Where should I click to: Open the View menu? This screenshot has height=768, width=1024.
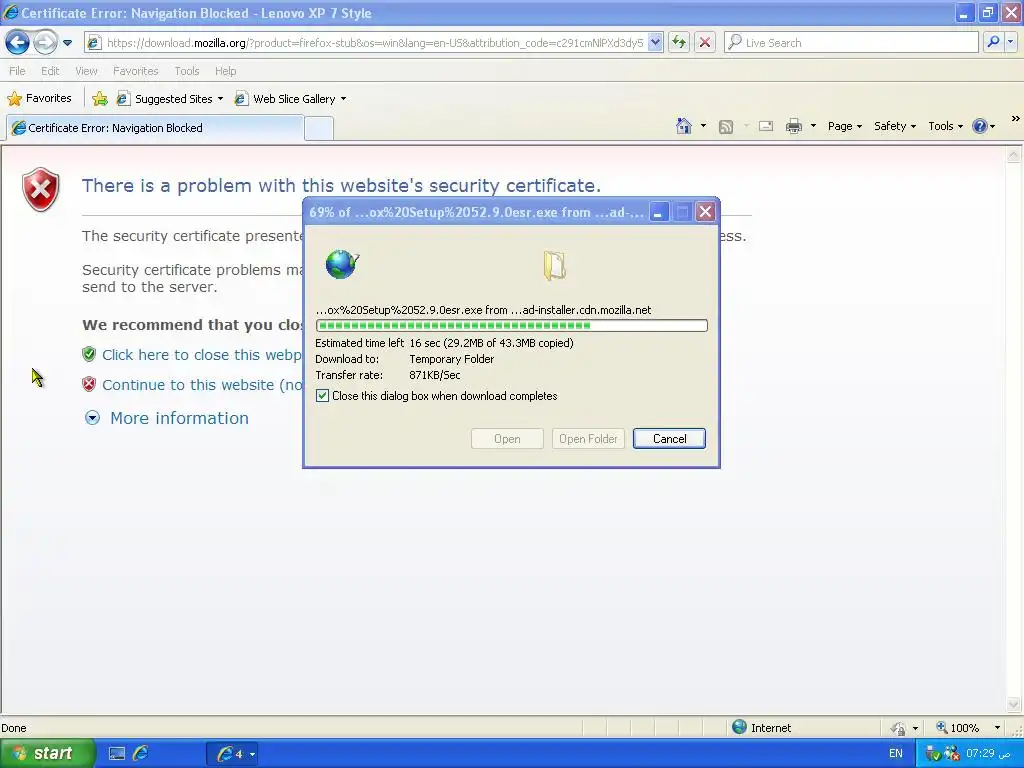click(86, 71)
